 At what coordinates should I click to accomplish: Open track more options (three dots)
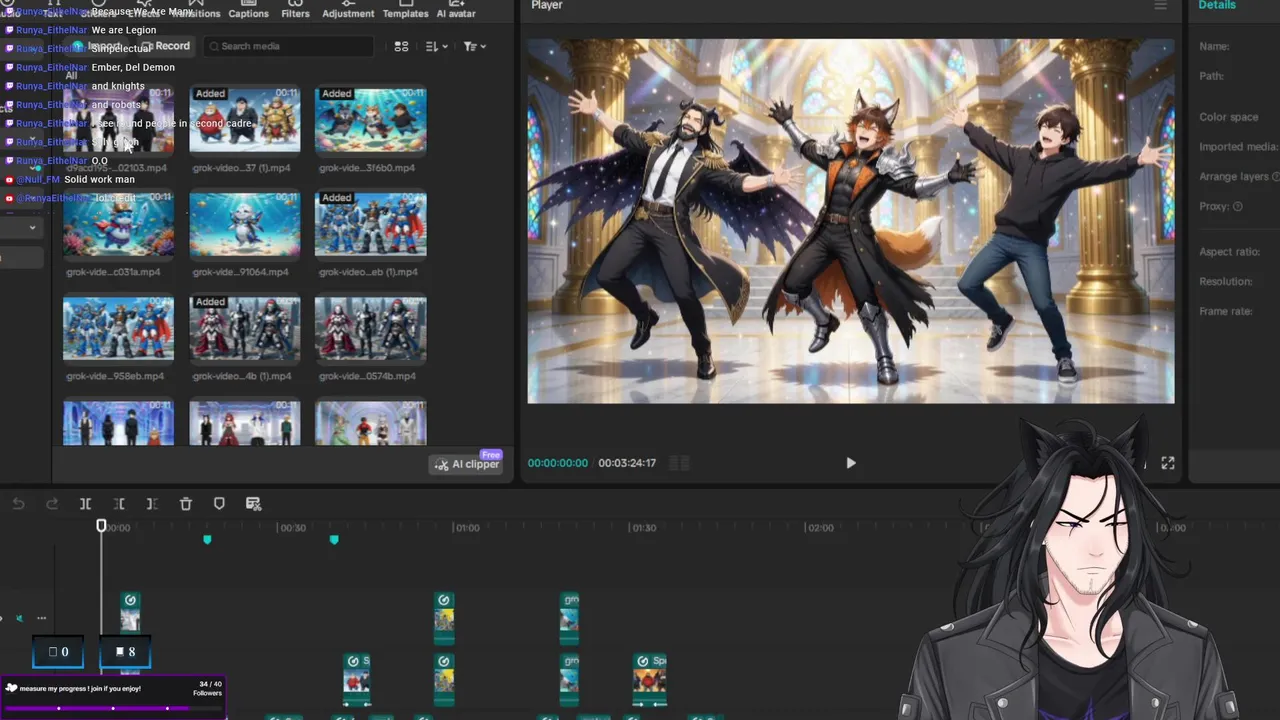coord(41,618)
